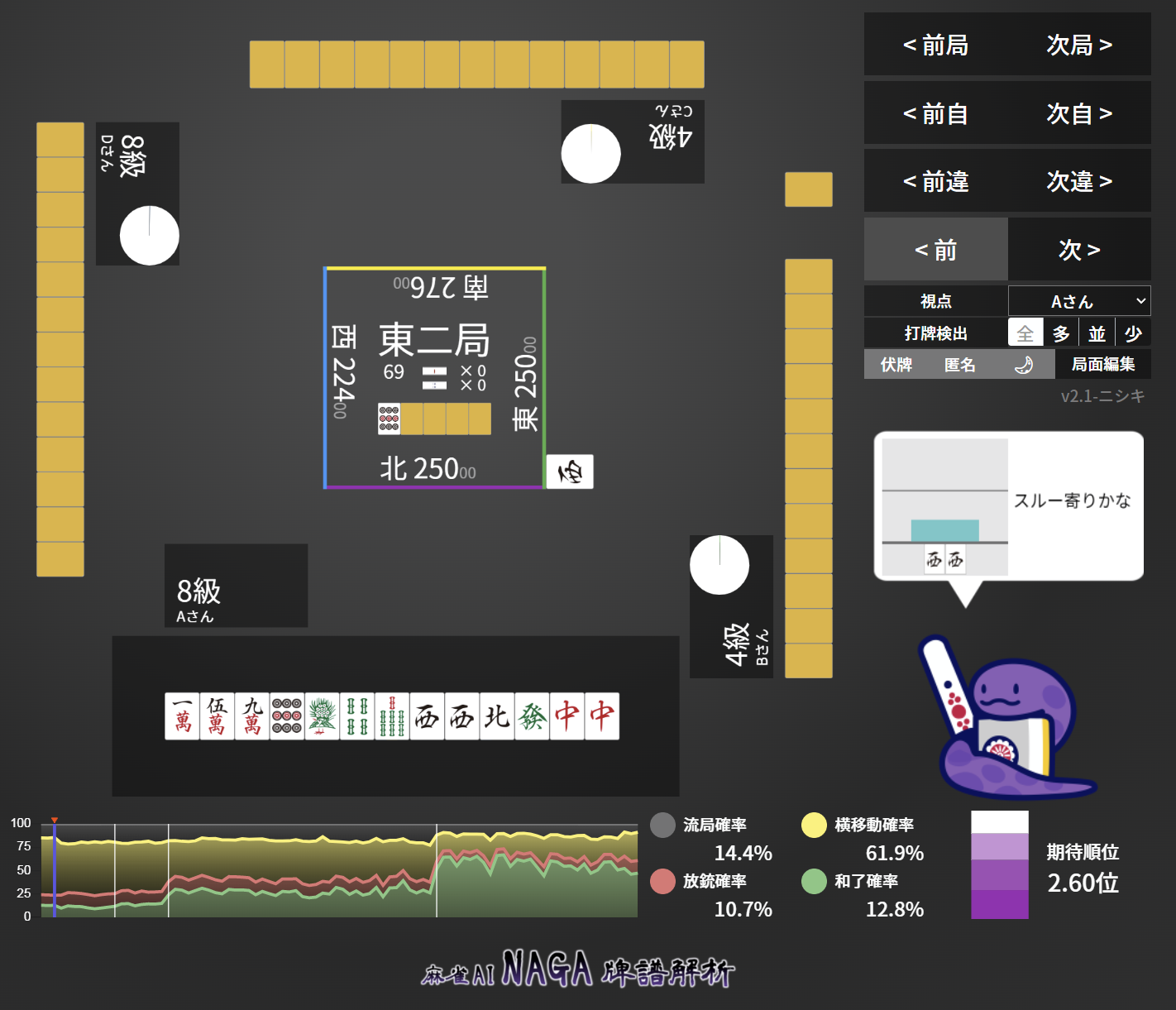This screenshot has width=1176, height=1010.
Task: Click the second 西 tile in hand
Action: click(462, 716)
